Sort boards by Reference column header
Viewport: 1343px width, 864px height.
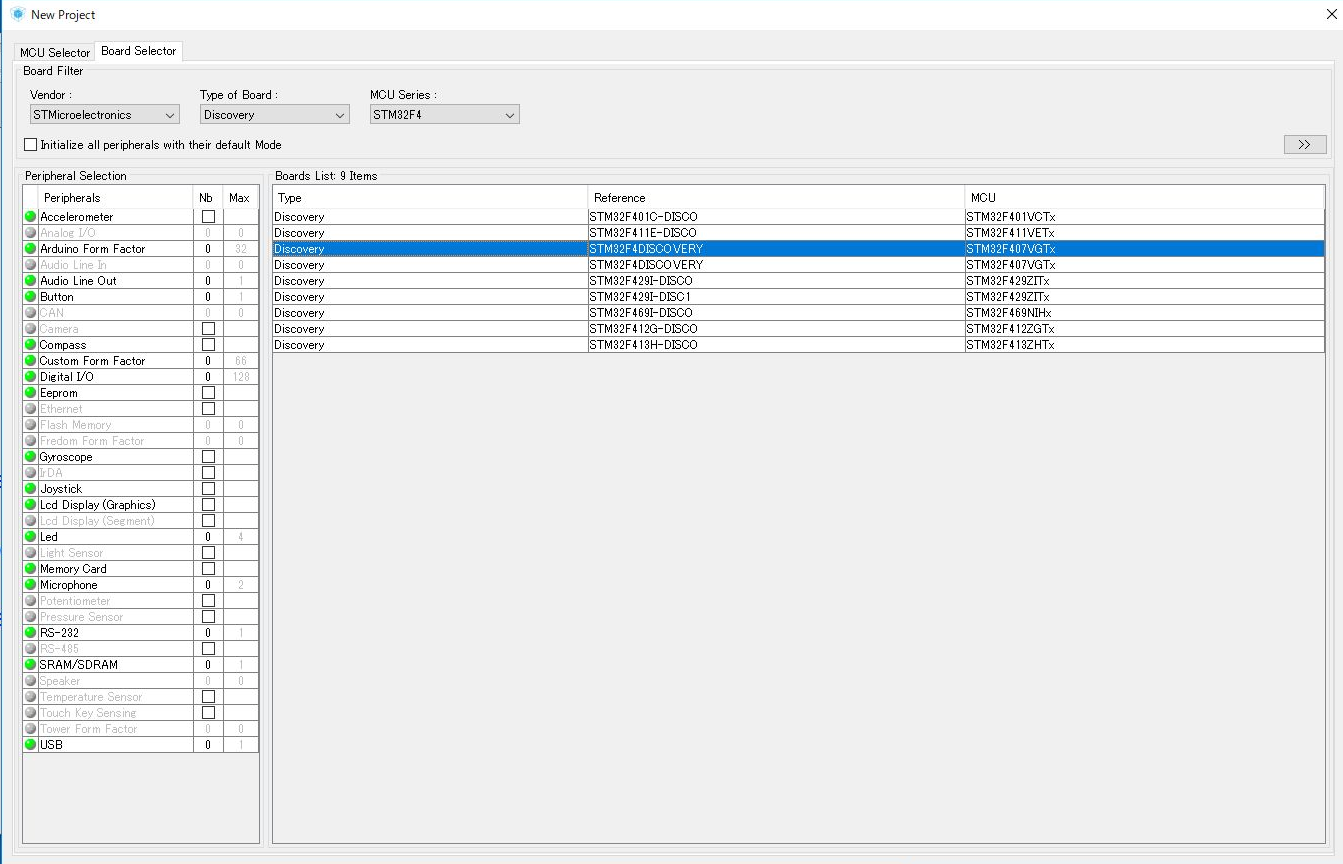[x=776, y=198]
